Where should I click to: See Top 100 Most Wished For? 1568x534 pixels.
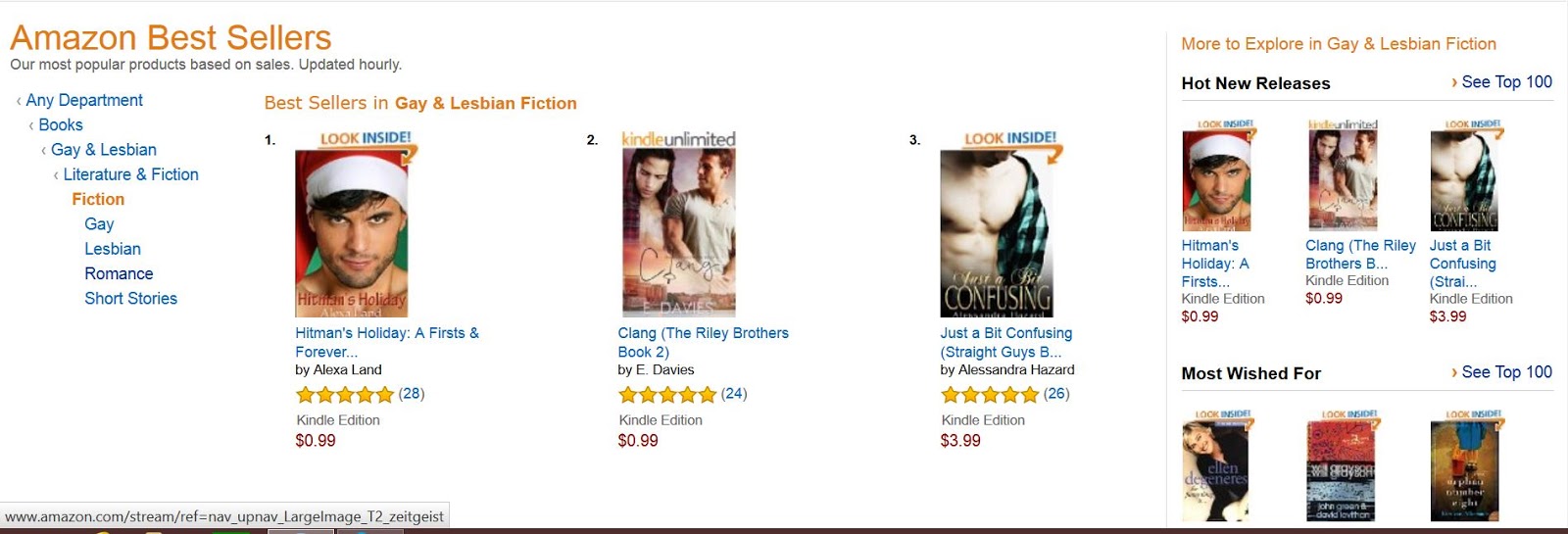pyautogui.click(x=1505, y=372)
